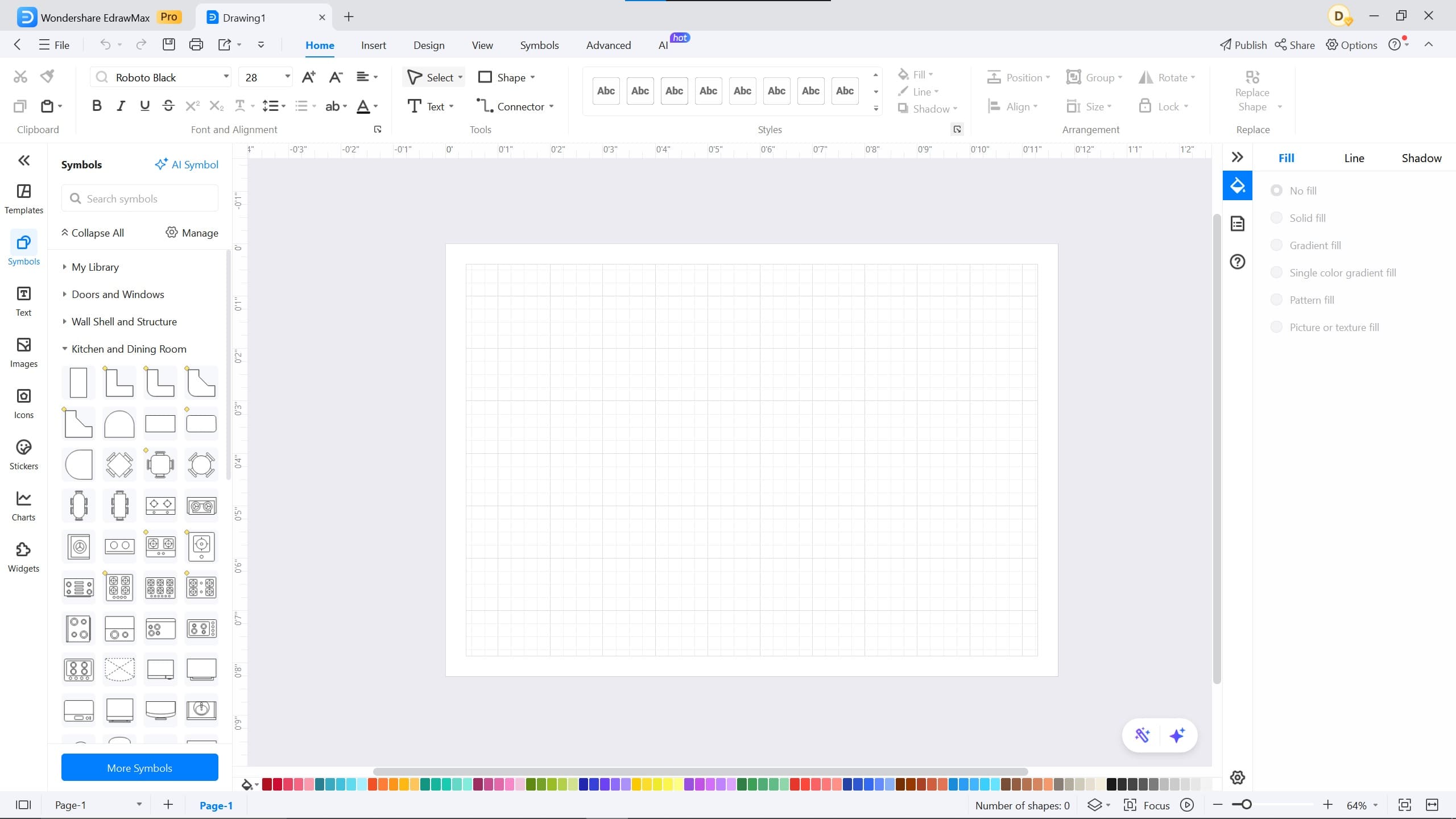
Task: Select the Solid fill radio option
Action: point(1276,218)
